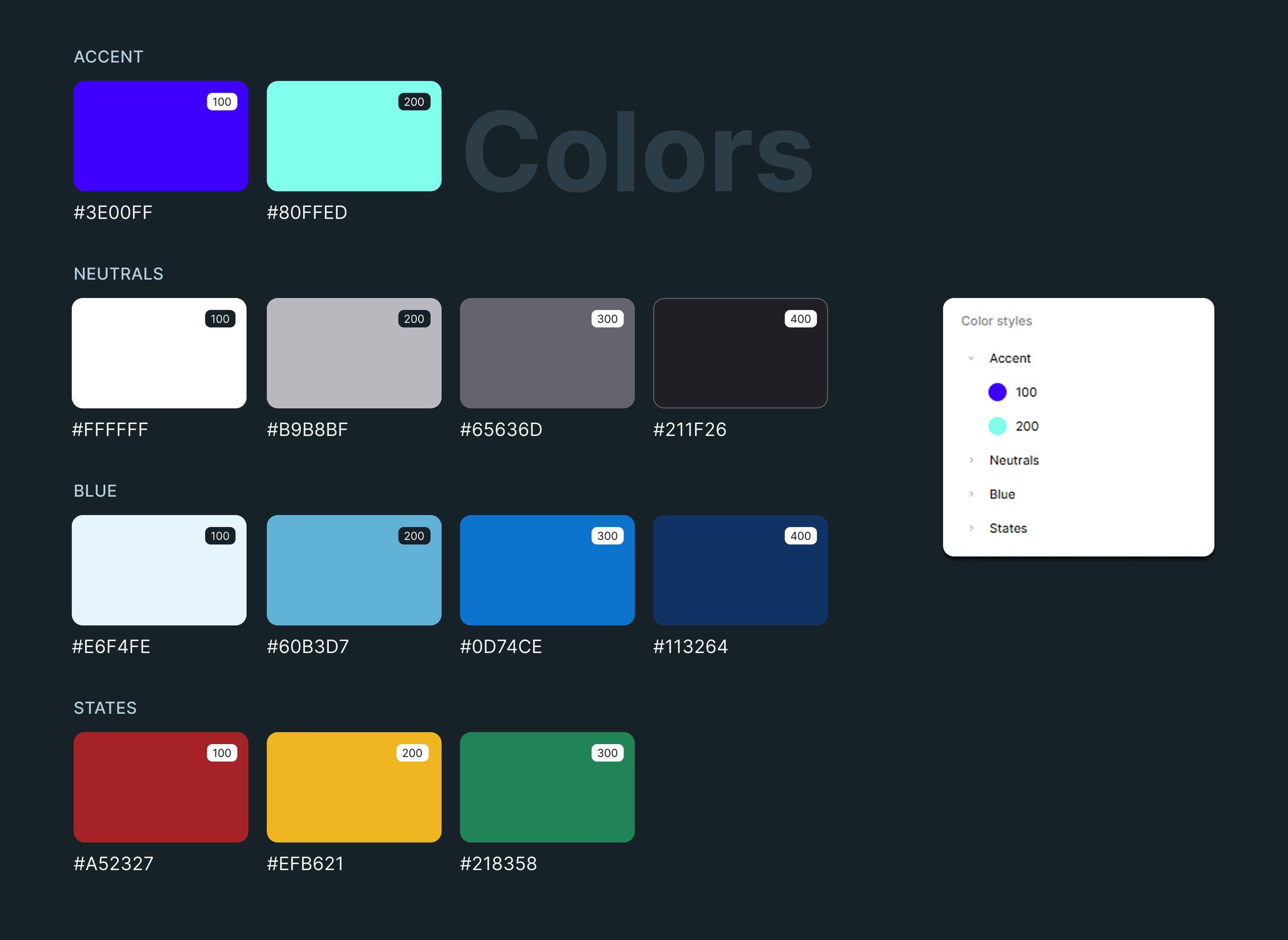Select the white #FFFFFF neutral swatch
1288x940 pixels.
tap(159, 353)
